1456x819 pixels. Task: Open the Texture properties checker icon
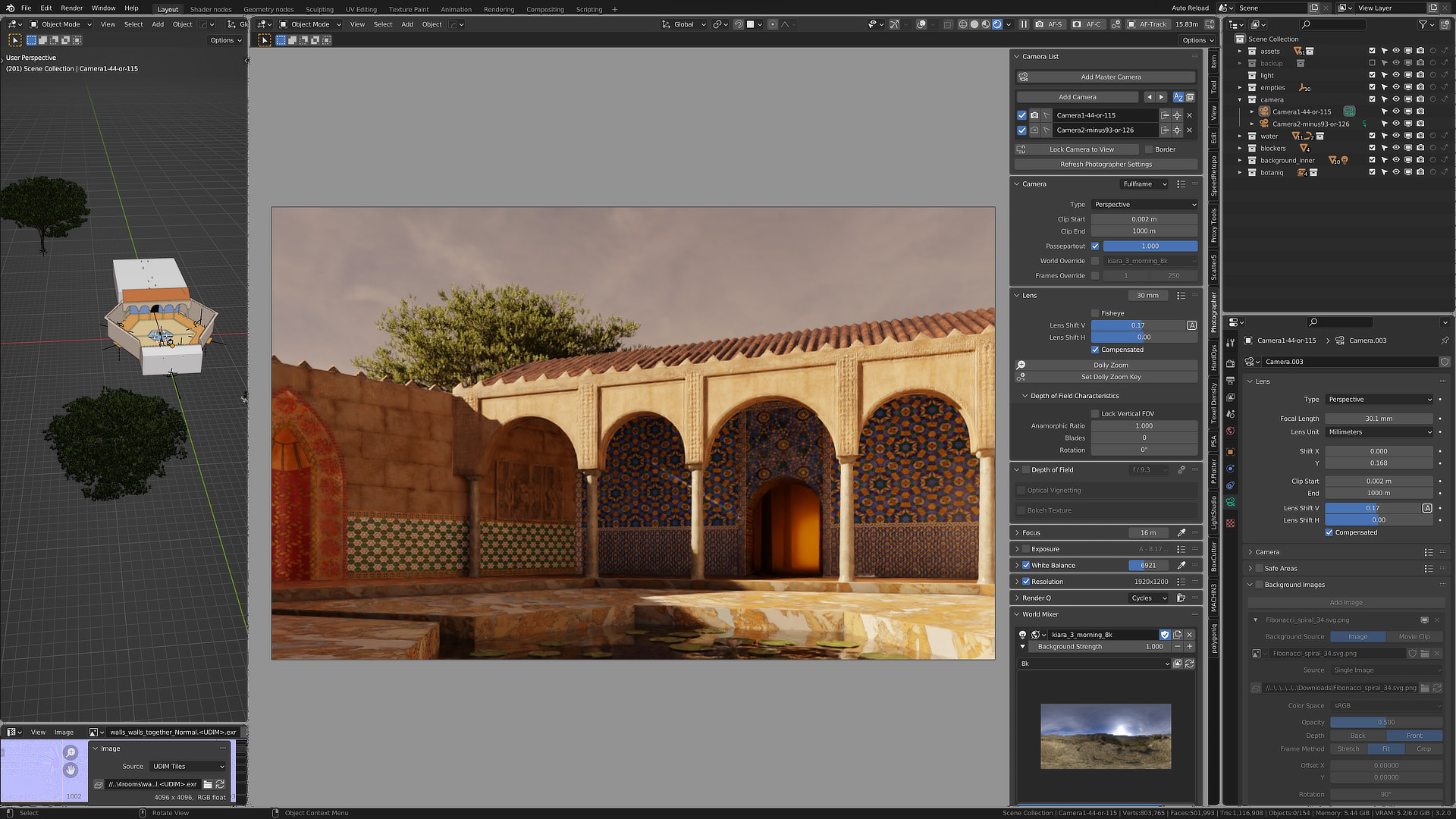point(1230,523)
